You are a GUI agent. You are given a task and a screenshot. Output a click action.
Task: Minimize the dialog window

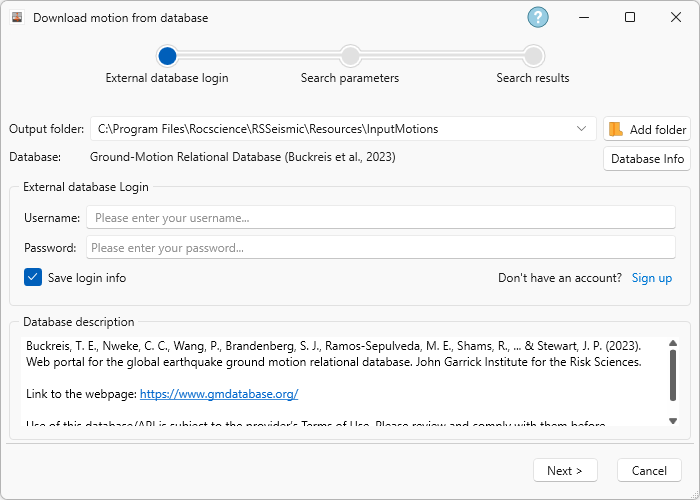(583, 17)
